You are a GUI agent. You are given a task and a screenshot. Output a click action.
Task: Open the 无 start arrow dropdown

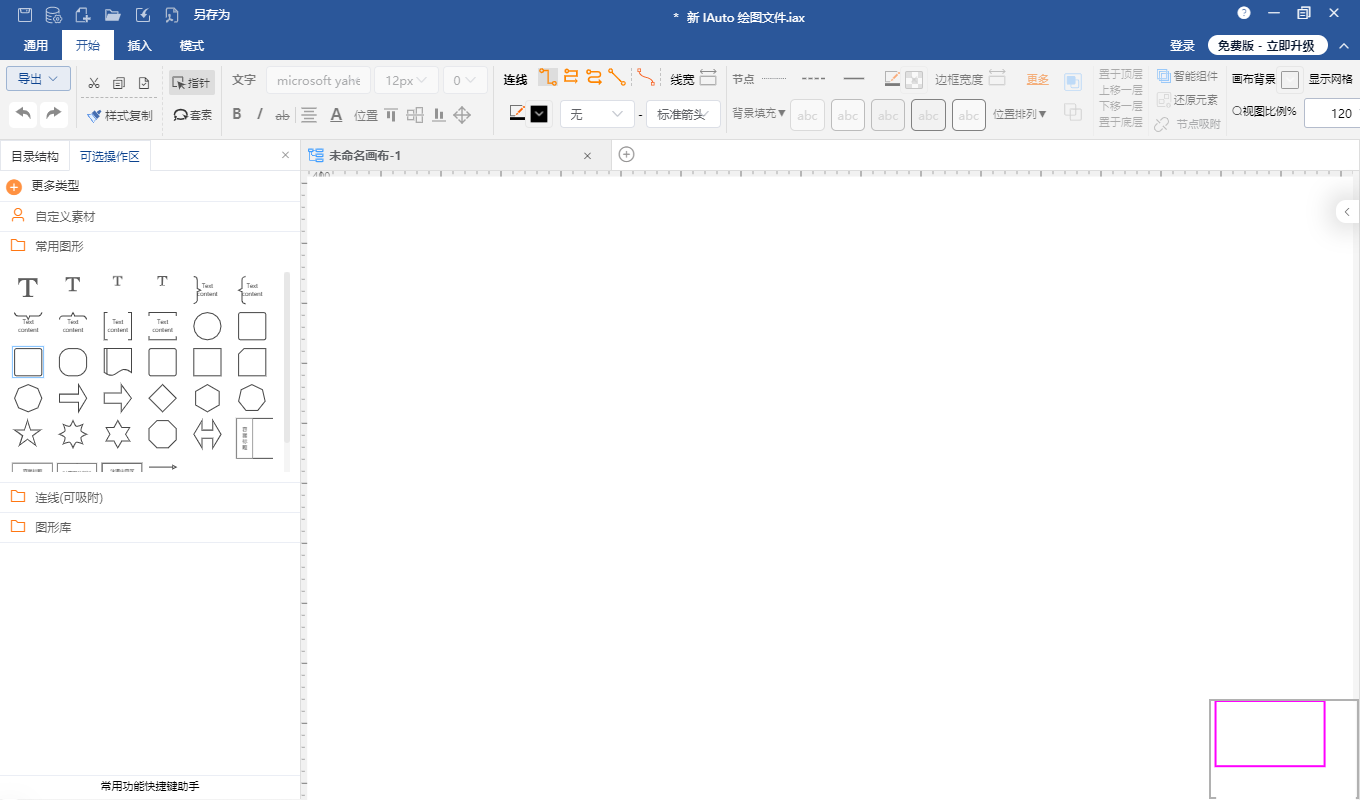pos(597,114)
